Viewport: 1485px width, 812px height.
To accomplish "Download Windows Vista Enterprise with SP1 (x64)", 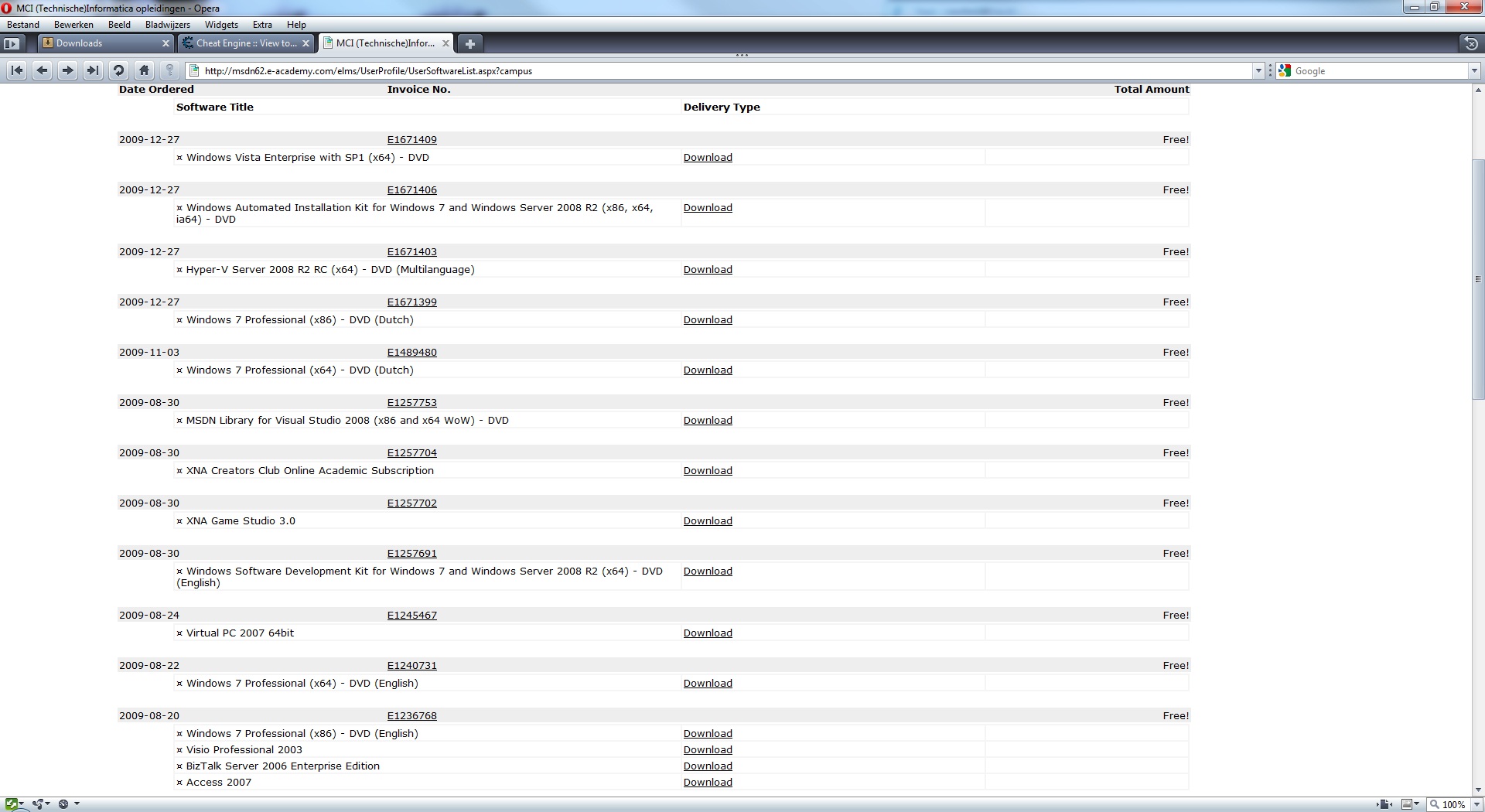I will [x=708, y=158].
